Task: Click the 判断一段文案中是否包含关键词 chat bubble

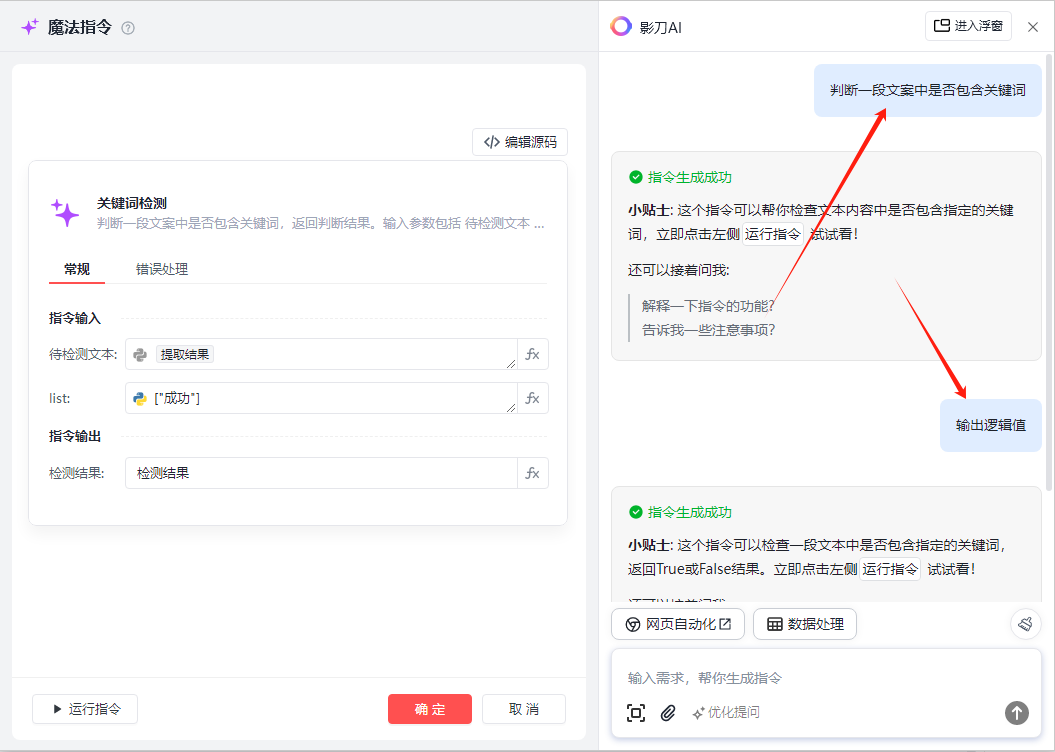Action: [x=928, y=90]
